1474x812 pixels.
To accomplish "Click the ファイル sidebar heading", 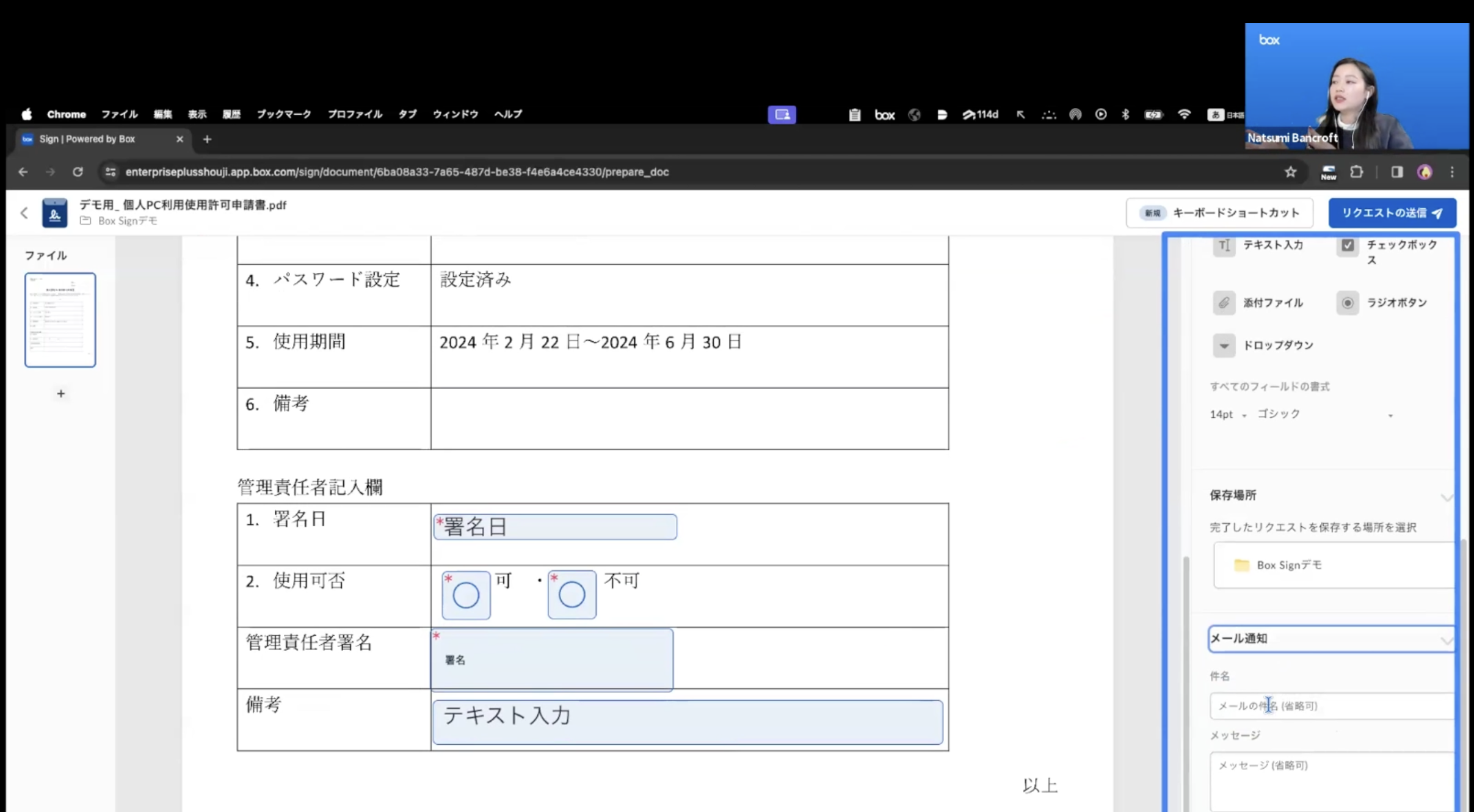I will pyautogui.click(x=46, y=256).
